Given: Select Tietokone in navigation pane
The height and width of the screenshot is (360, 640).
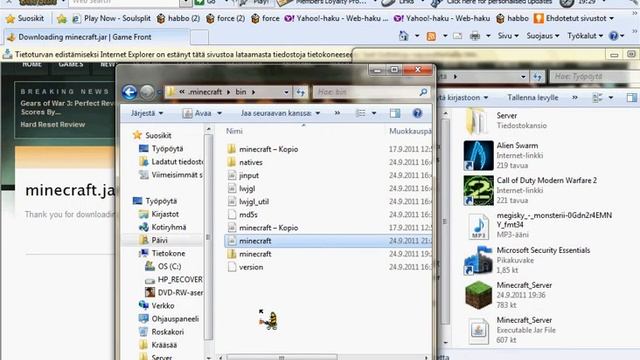Looking at the screenshot, I should [162, 253].
